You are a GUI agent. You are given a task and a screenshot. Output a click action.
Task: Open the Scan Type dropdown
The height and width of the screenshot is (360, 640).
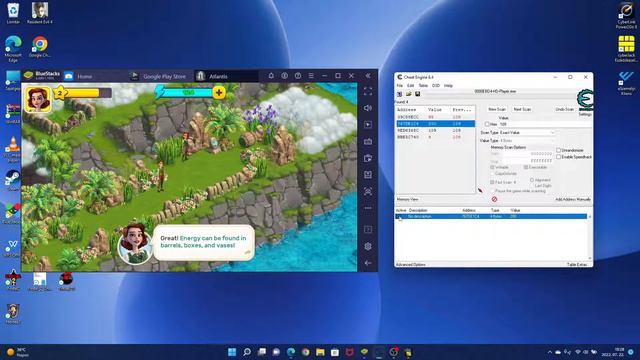coord(527,133)
